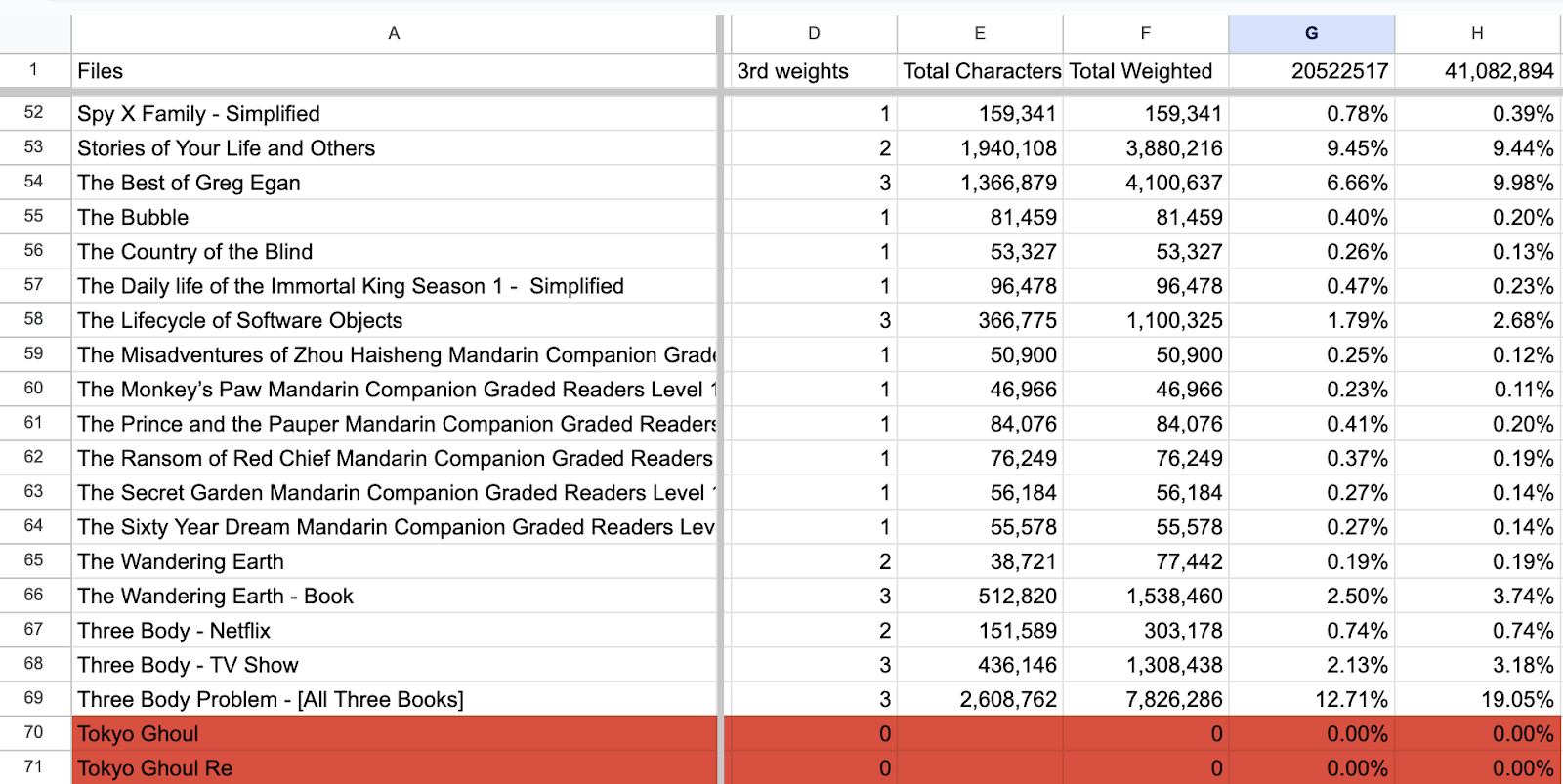Select 'The Lifecycle of Software Objects' cell
This screenshot has width=1563, height=784.
click(394, 320)
